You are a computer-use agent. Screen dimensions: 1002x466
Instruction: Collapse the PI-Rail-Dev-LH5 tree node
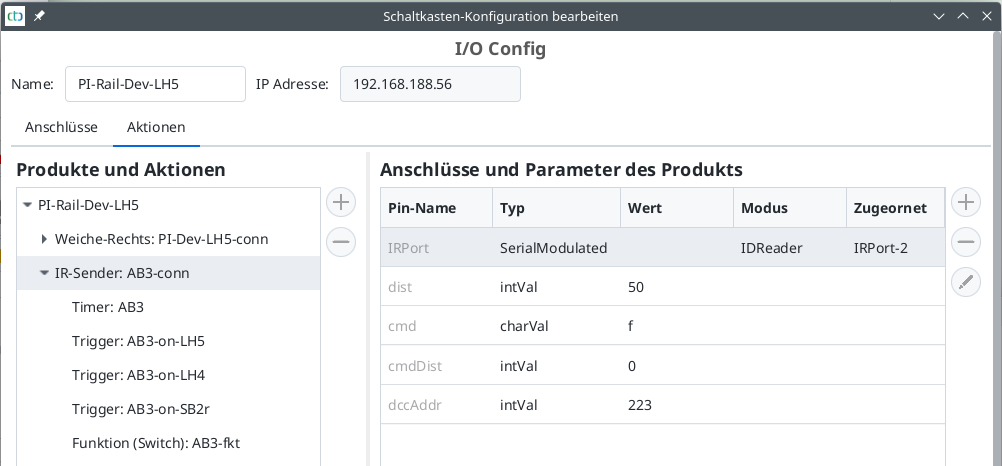click(27, 206)
